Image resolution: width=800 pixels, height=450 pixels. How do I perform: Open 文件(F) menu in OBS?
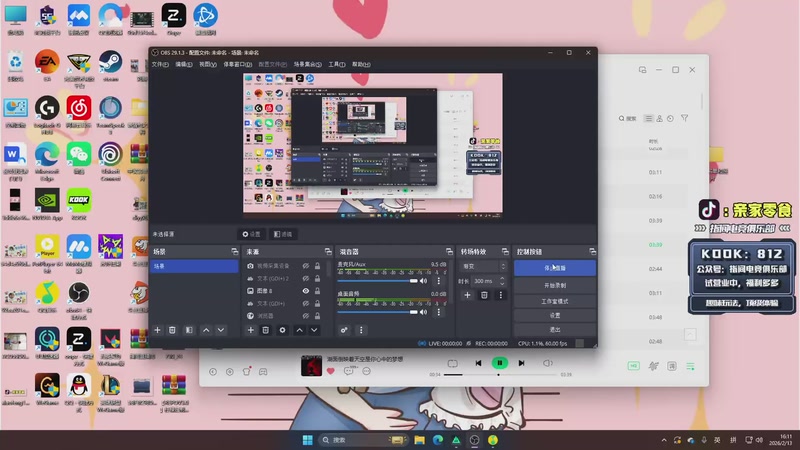(x=160, y=64)
